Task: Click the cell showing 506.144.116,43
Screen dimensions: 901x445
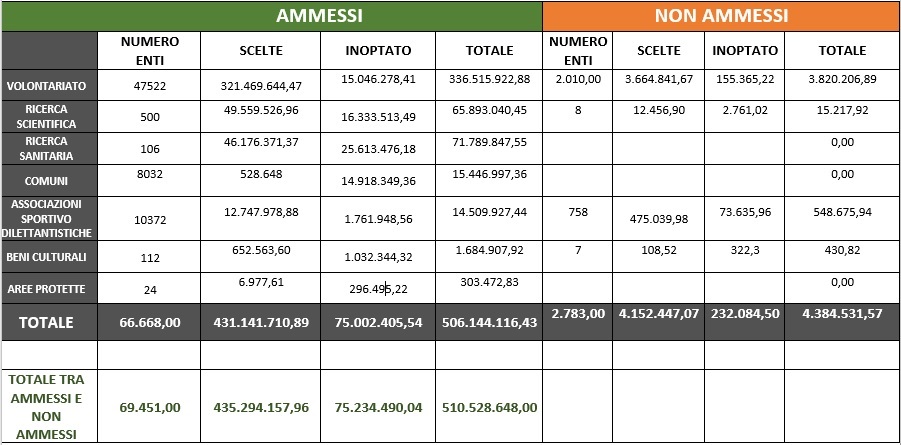Action: (x=489, y=323)
